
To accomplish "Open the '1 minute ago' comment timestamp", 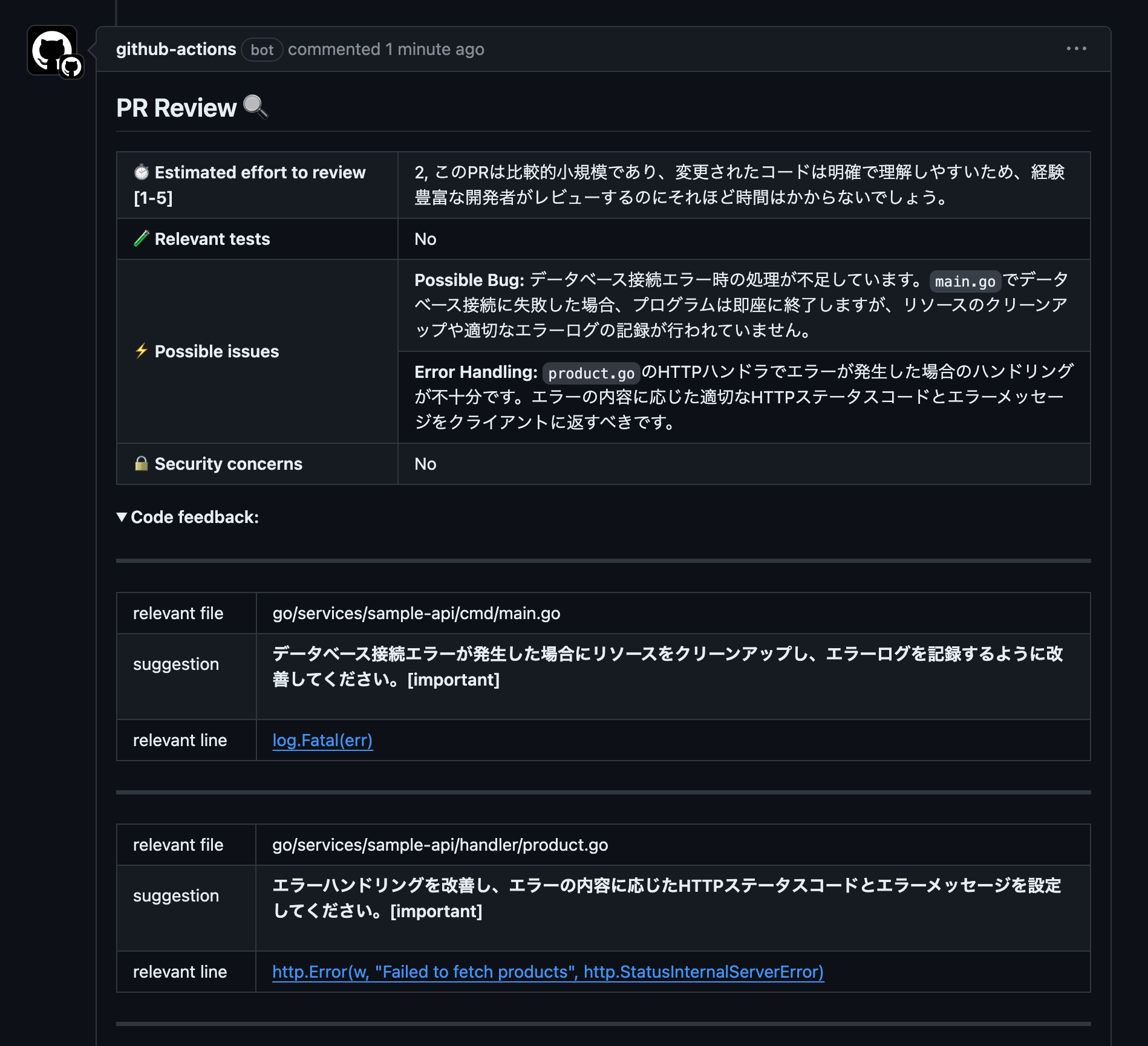I will tap(435, 49).
